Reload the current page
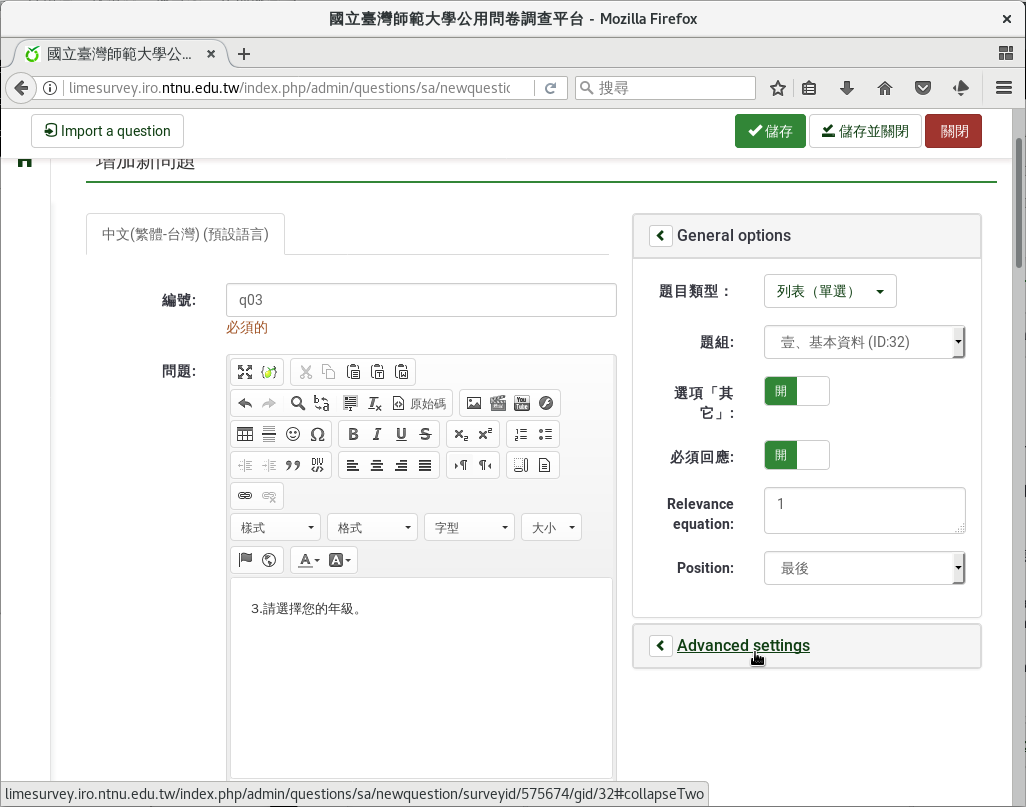Viewport: 1026px width, 807px height. pyautogui.click(x=550, y=88)
